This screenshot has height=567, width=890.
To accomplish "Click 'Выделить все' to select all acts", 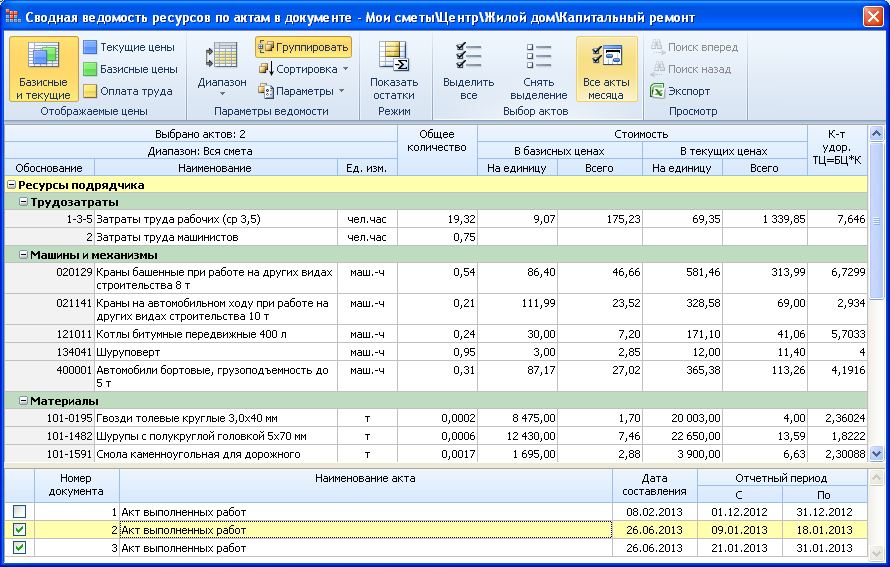I will tap(468, 69).
